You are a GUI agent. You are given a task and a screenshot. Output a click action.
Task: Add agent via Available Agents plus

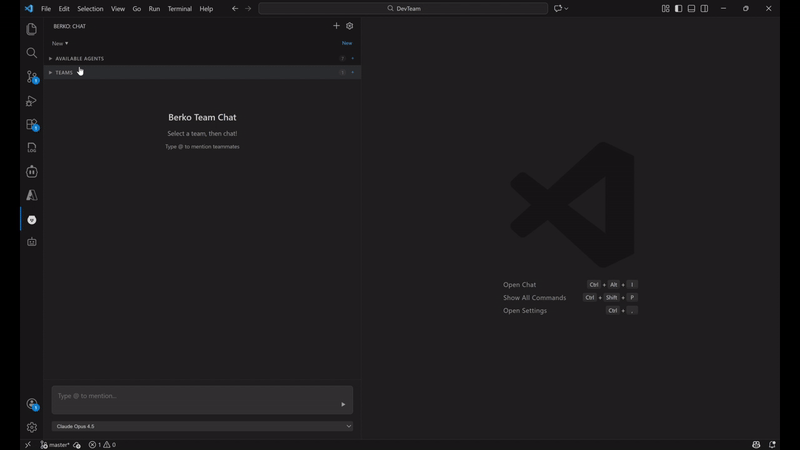coord(353,58)
